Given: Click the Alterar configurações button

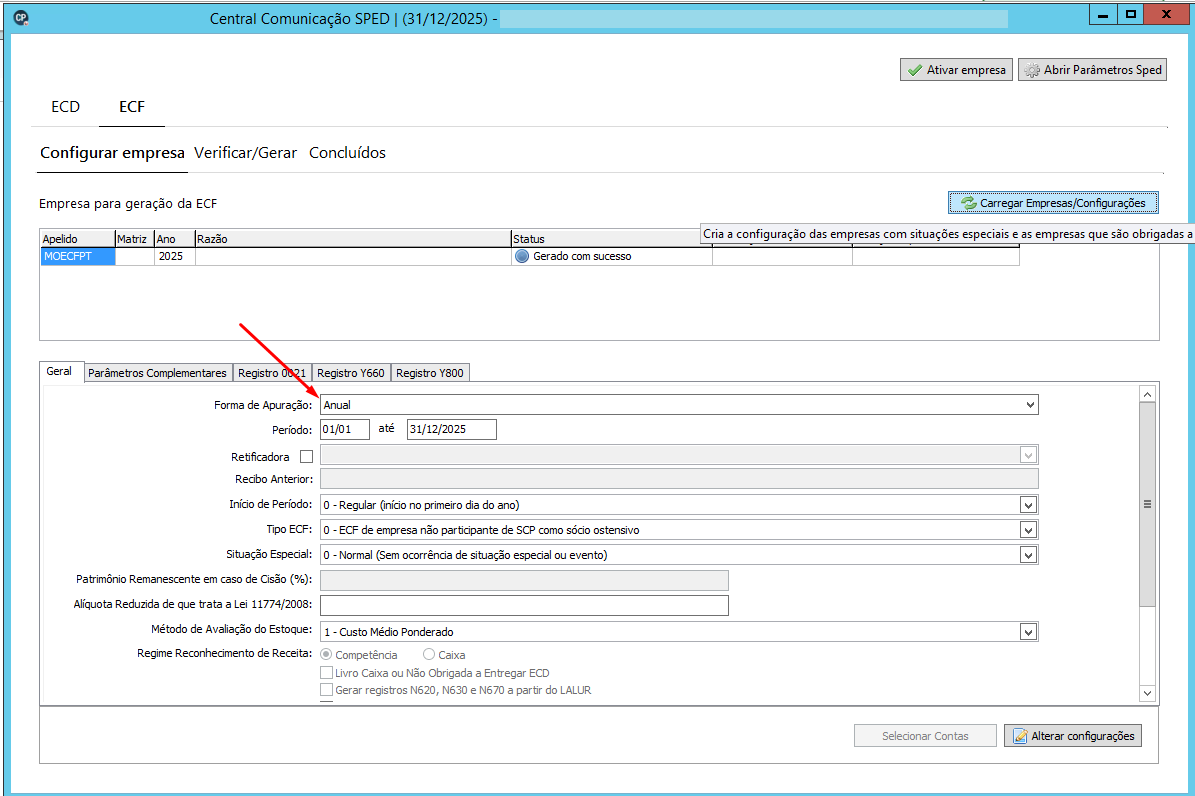Looking at the screenshot, I should [x=1073, y=736].
